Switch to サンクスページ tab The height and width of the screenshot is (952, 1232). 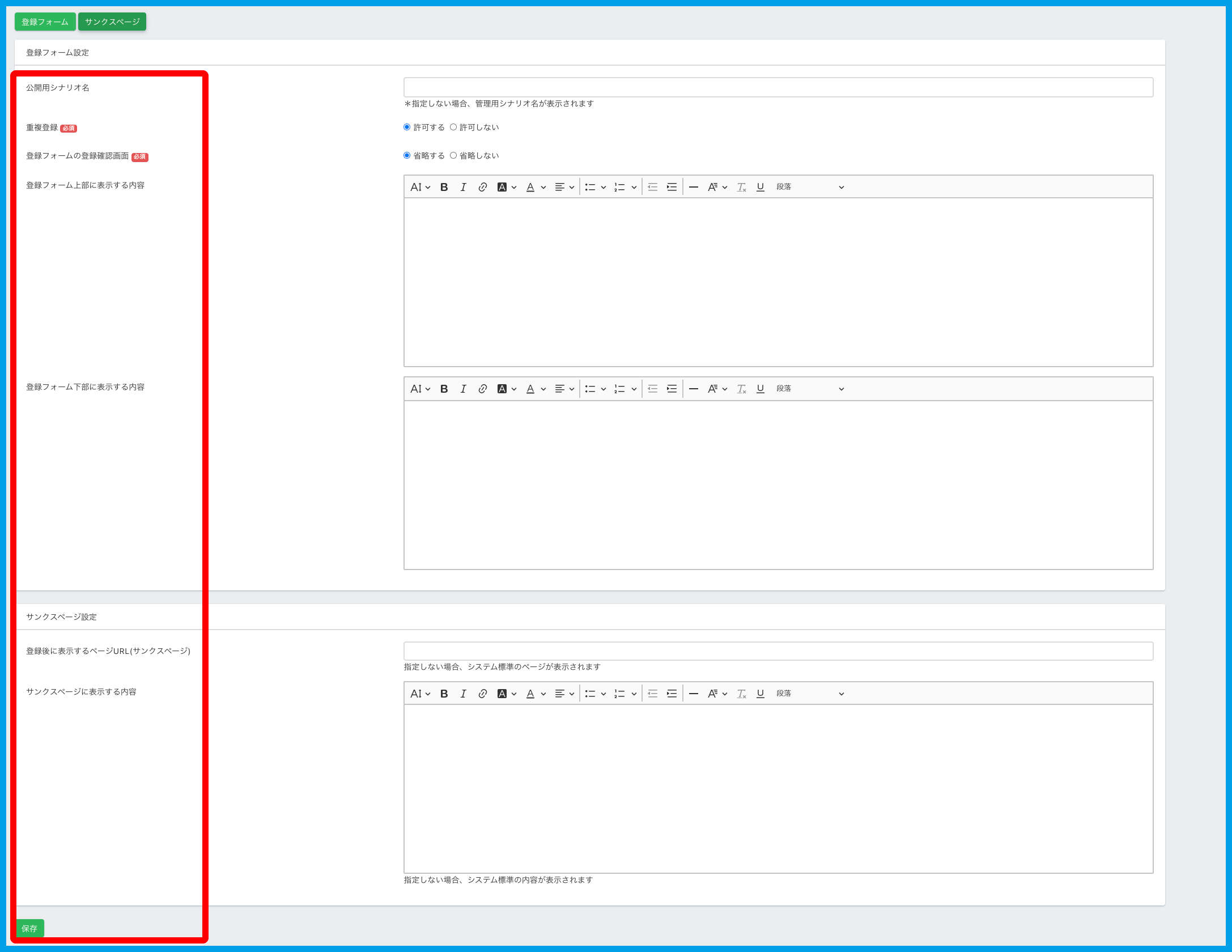pyautogui.click(x=112, y=22)
